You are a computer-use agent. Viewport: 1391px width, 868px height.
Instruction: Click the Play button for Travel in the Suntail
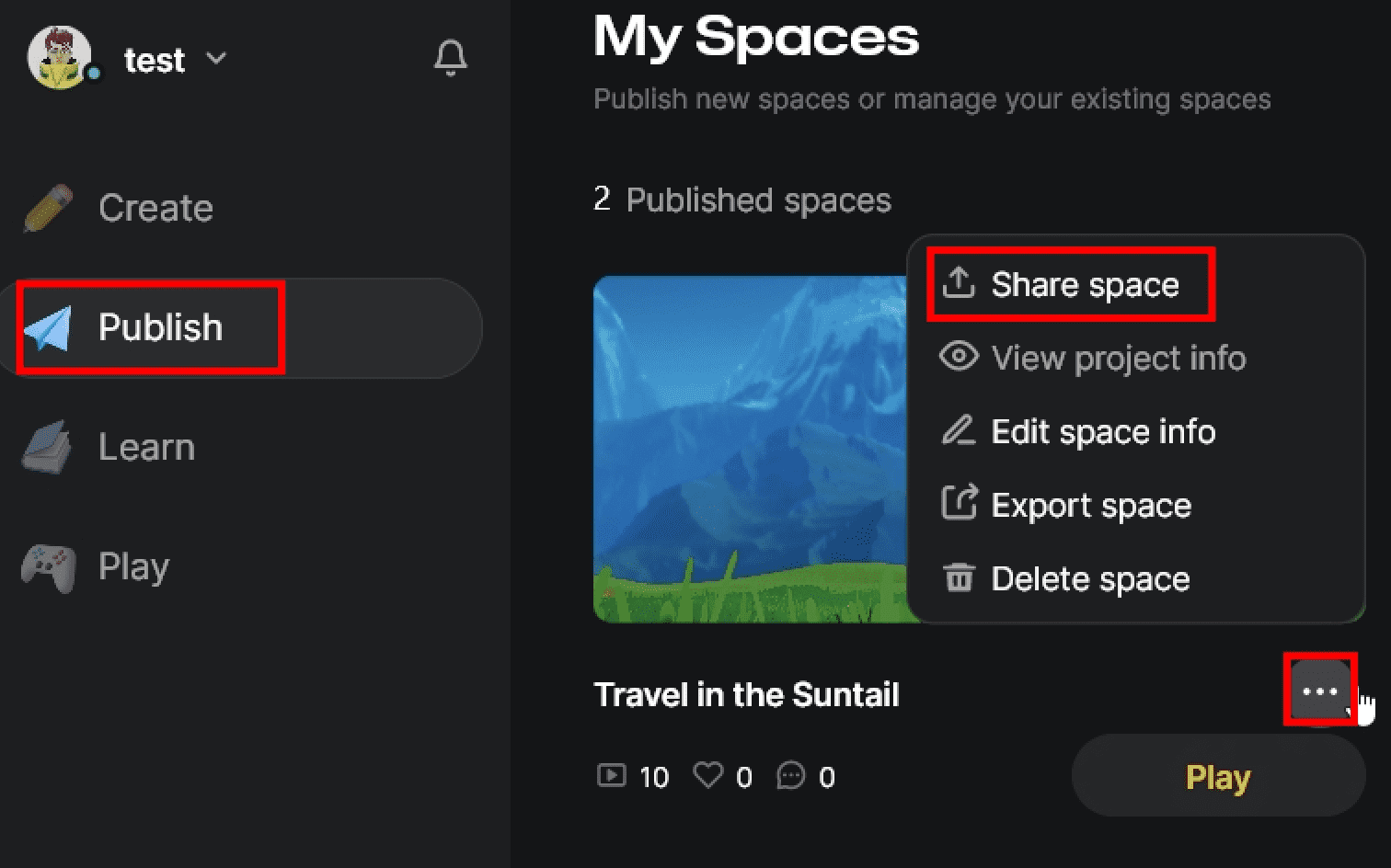1216,775
